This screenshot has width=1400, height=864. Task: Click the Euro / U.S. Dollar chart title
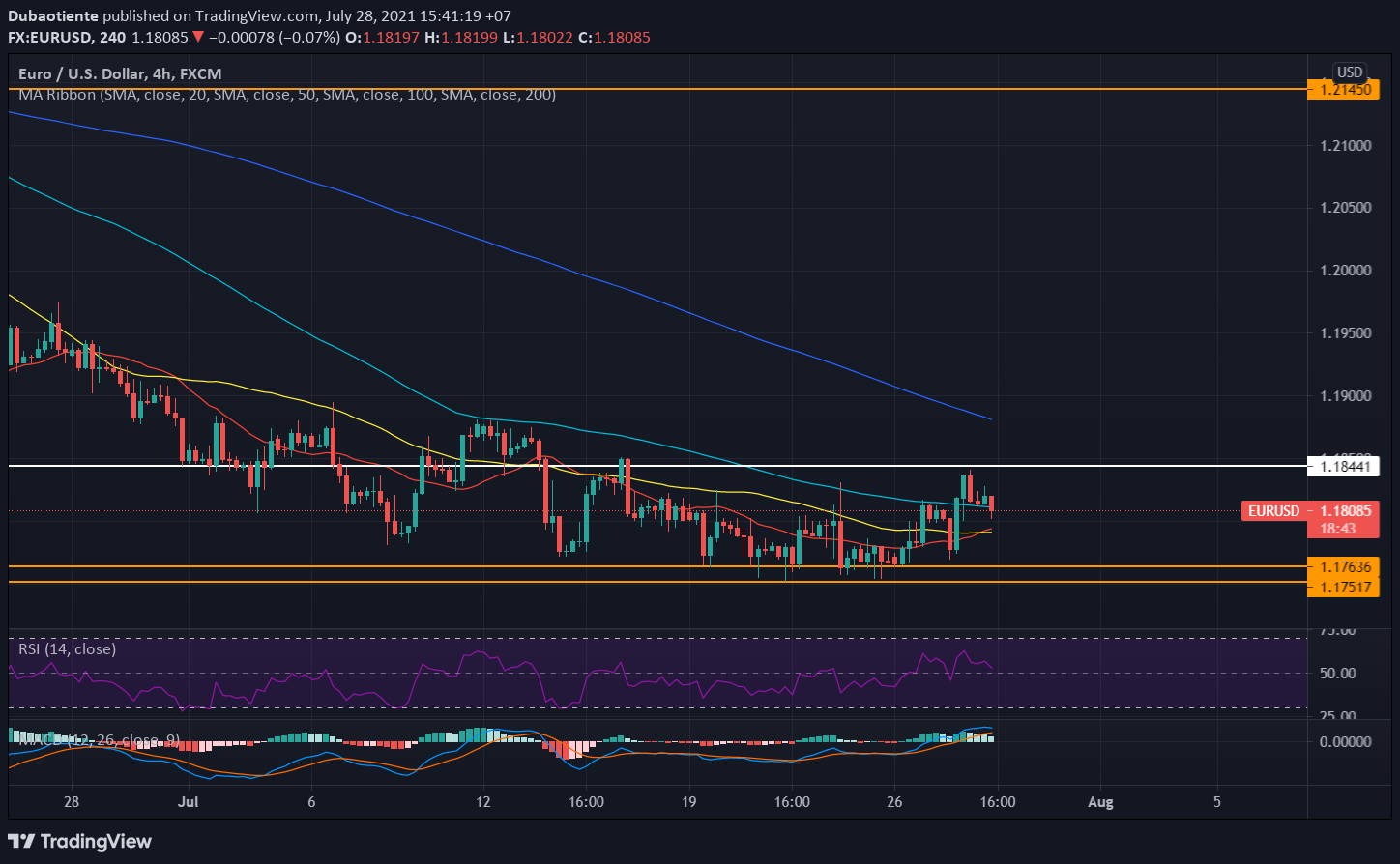coord(121,73)
